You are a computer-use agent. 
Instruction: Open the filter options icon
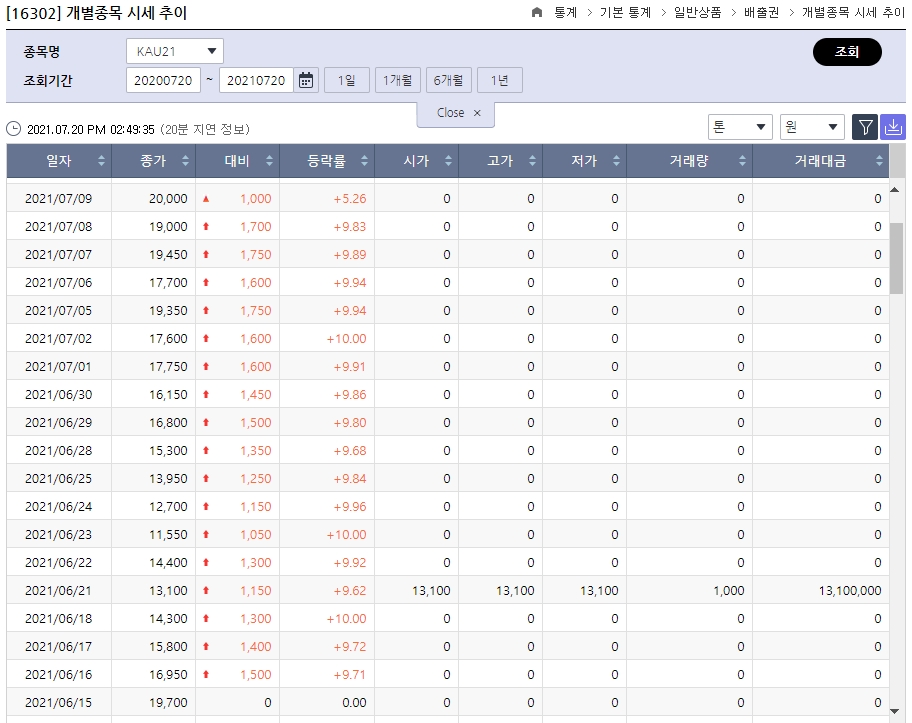[x=865, y=127]
